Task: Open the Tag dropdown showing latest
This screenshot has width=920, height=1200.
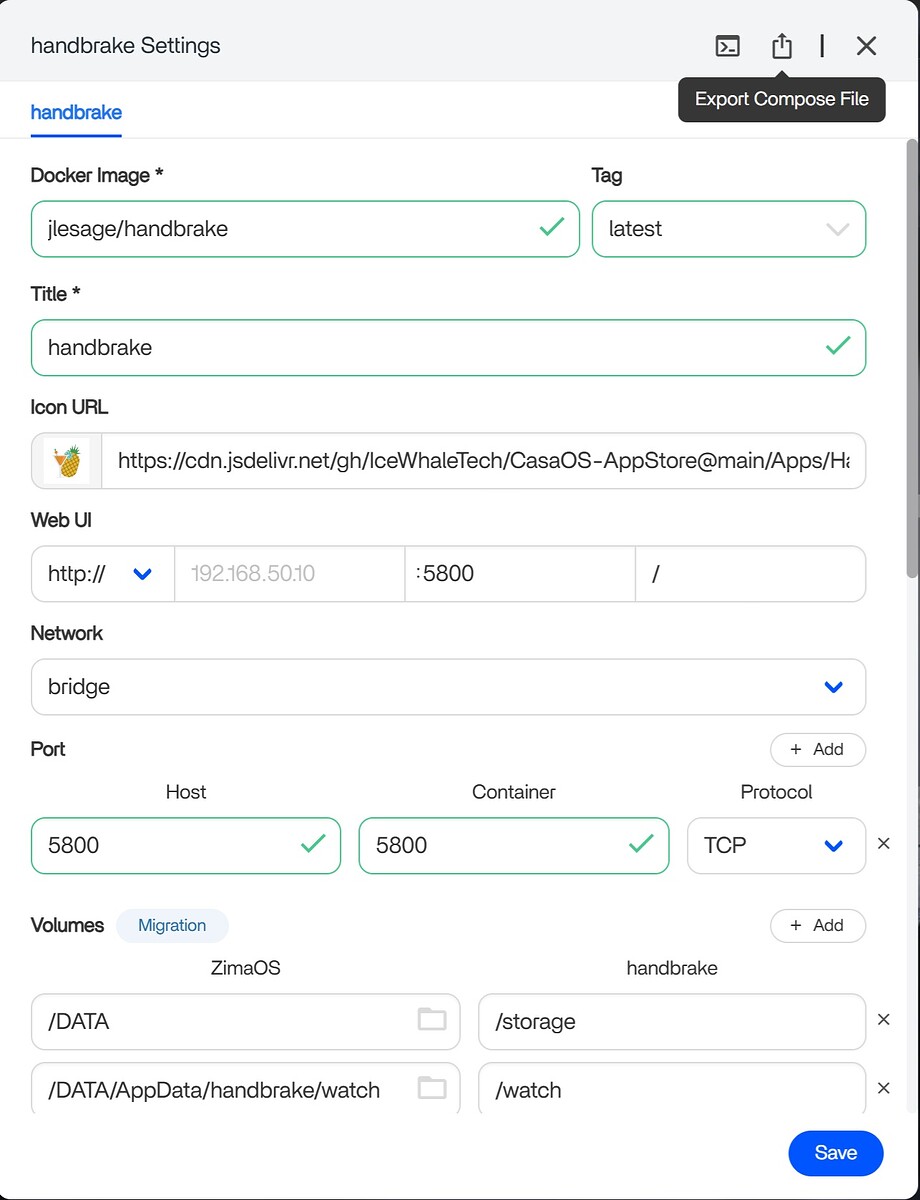Action: pos(729,229)
